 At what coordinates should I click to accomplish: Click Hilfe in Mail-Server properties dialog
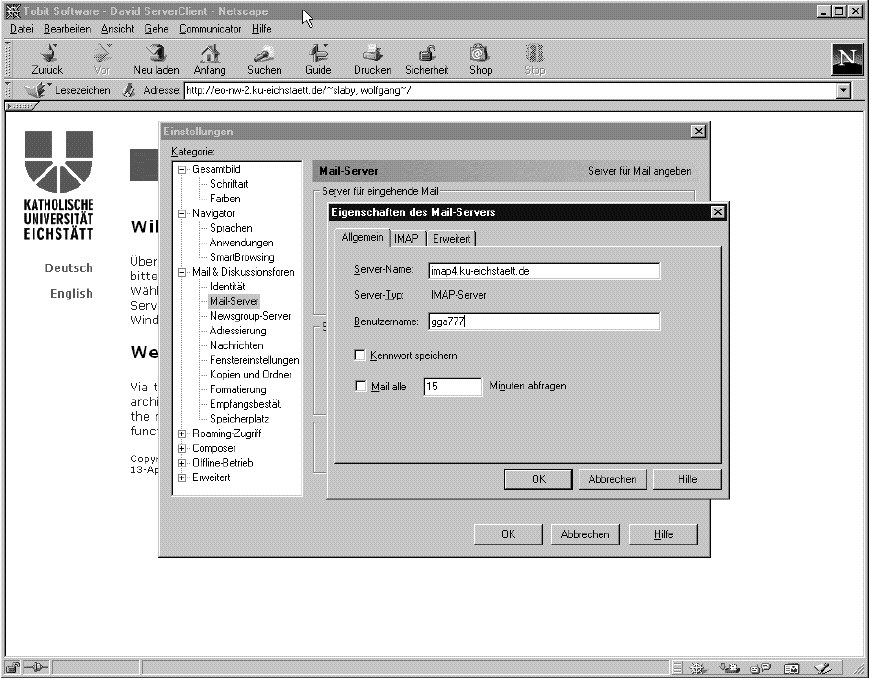[687, 479]
